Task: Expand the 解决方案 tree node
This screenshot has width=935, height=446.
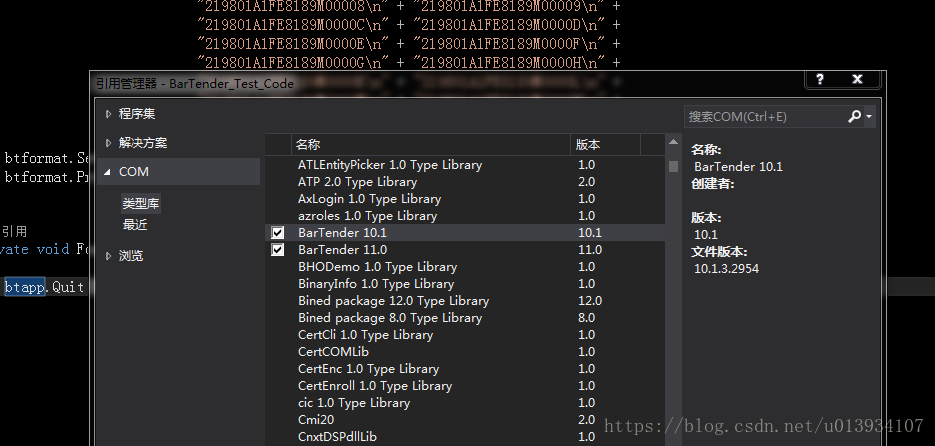Action: [109, 143]
